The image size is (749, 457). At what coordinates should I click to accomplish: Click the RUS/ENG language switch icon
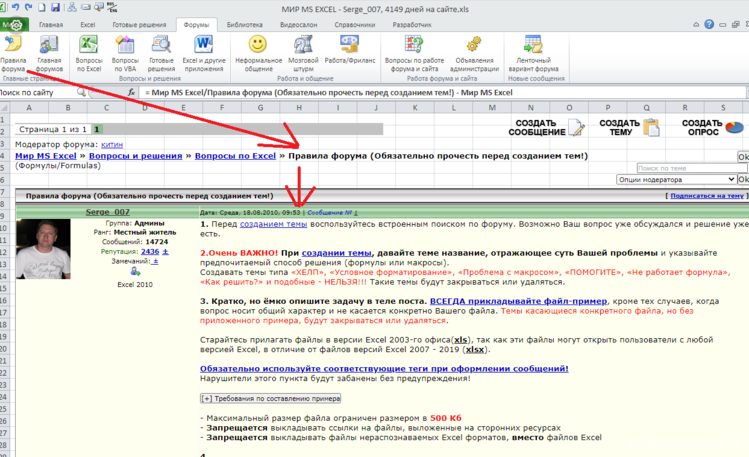click(113, 7)
